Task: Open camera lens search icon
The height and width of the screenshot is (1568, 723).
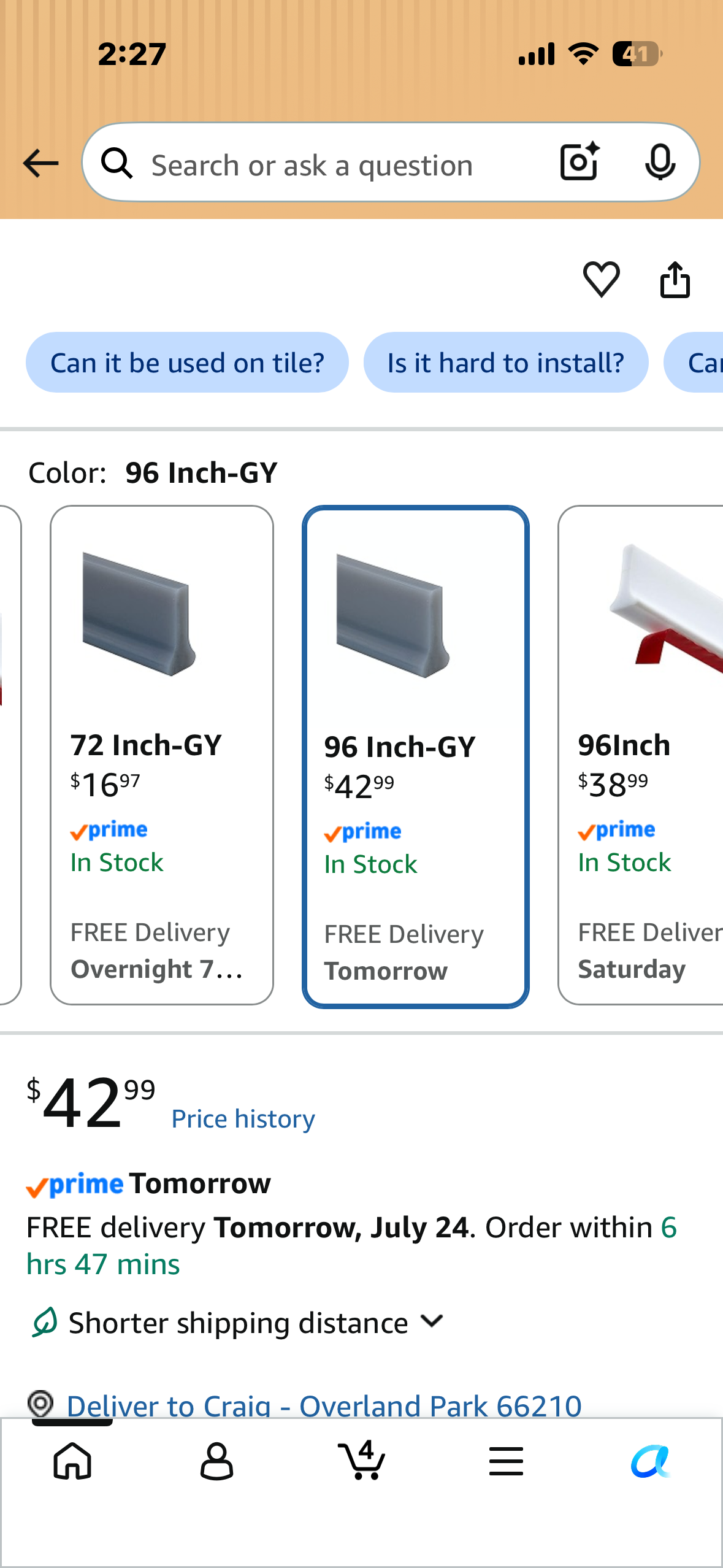Action: pyautogui.click(x=580, y=162)
